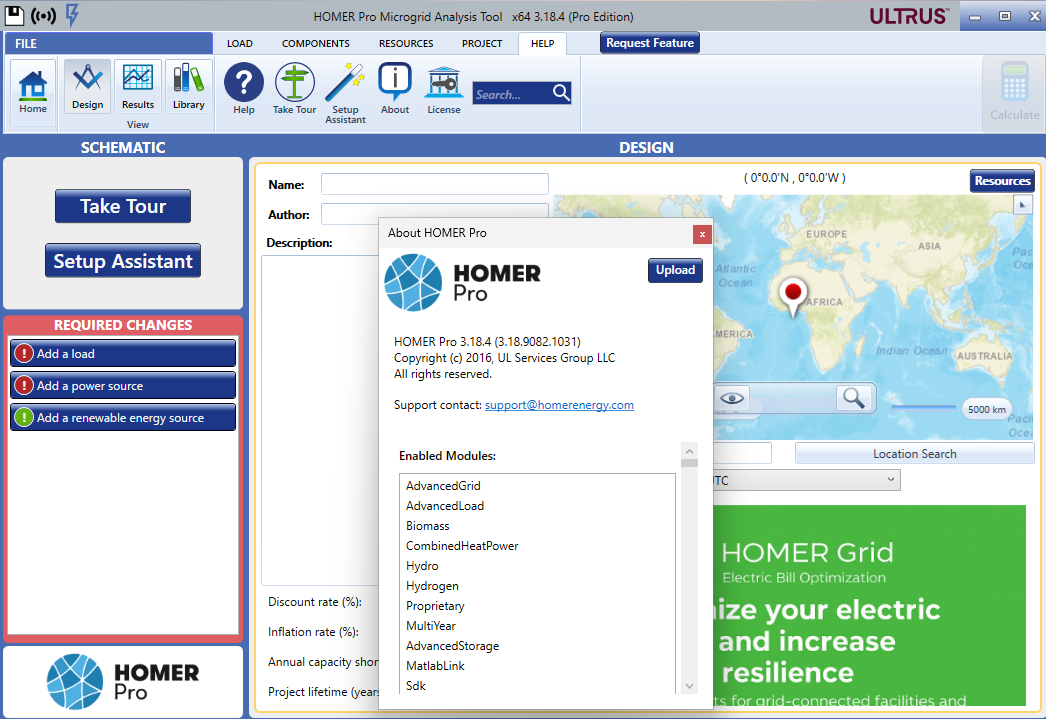Click the 5000 km map scale label
The height and width of the screenshot is (719, 1046).
click(987, 409)
